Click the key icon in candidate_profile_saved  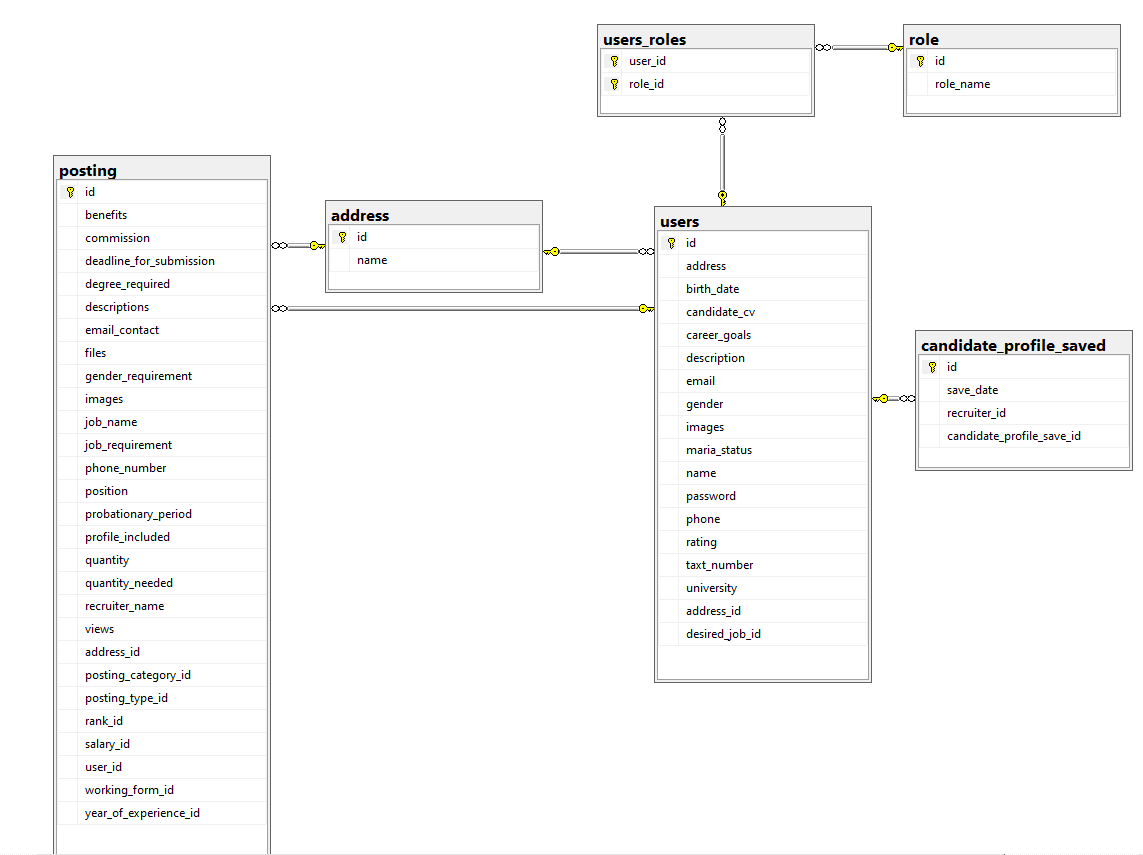pos(931,366)
